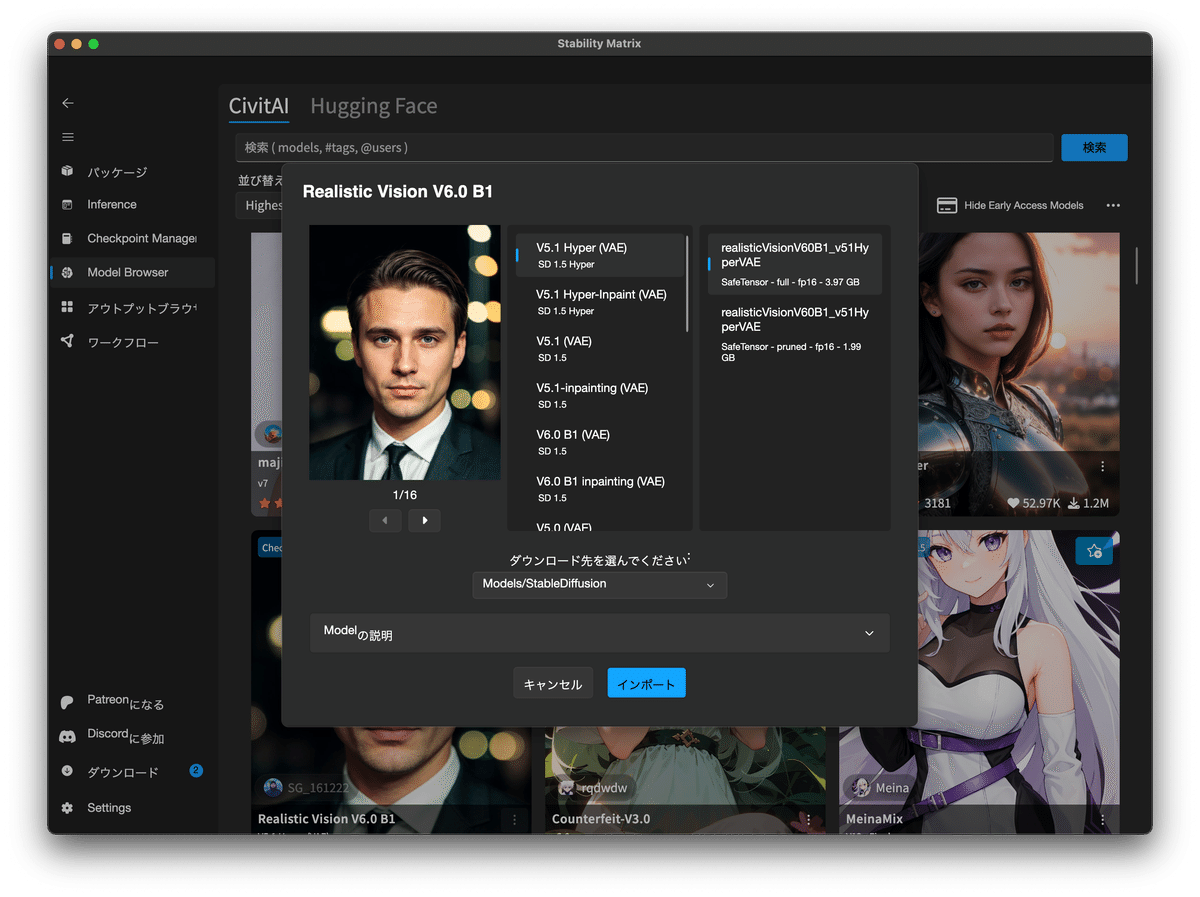1200x897 pixels.
Task: Click the man portrait preview image
Action: coord(405,352)
